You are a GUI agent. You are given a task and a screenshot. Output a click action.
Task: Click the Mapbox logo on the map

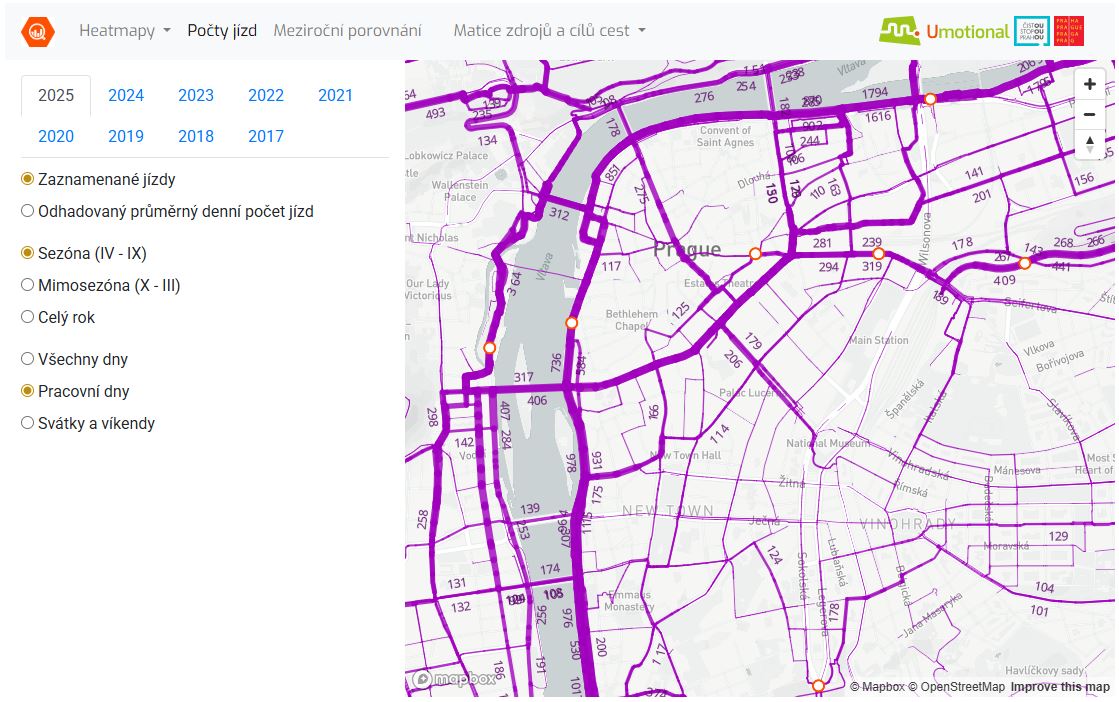(454, 679)
